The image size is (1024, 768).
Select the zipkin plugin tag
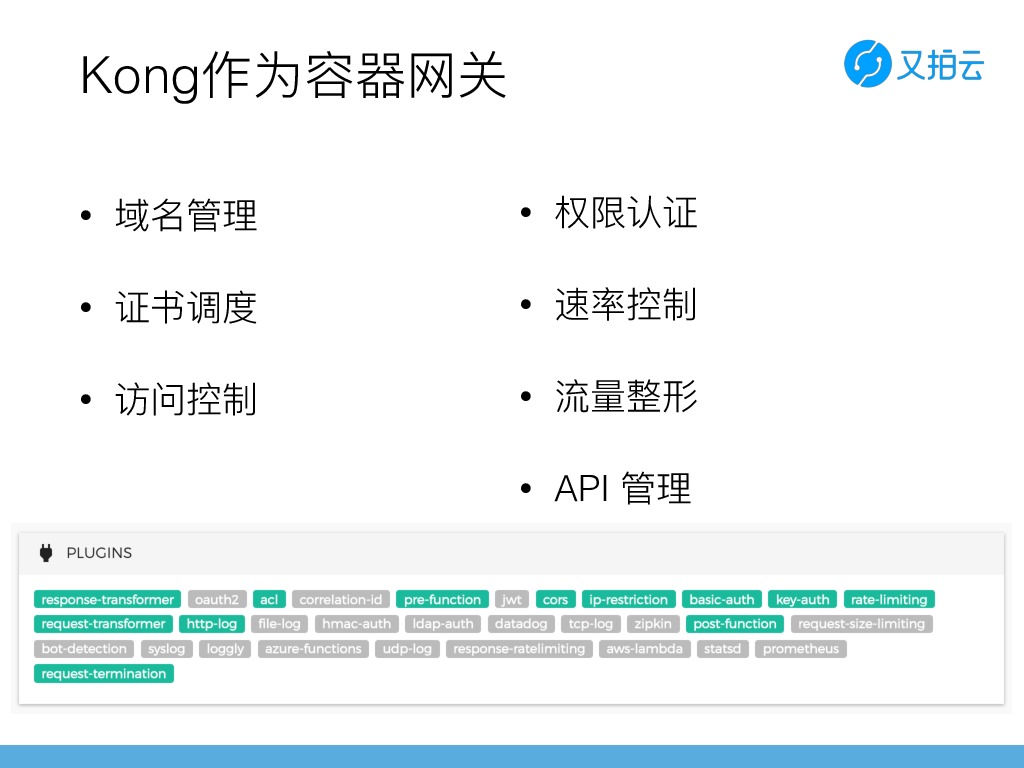[653, 624]
